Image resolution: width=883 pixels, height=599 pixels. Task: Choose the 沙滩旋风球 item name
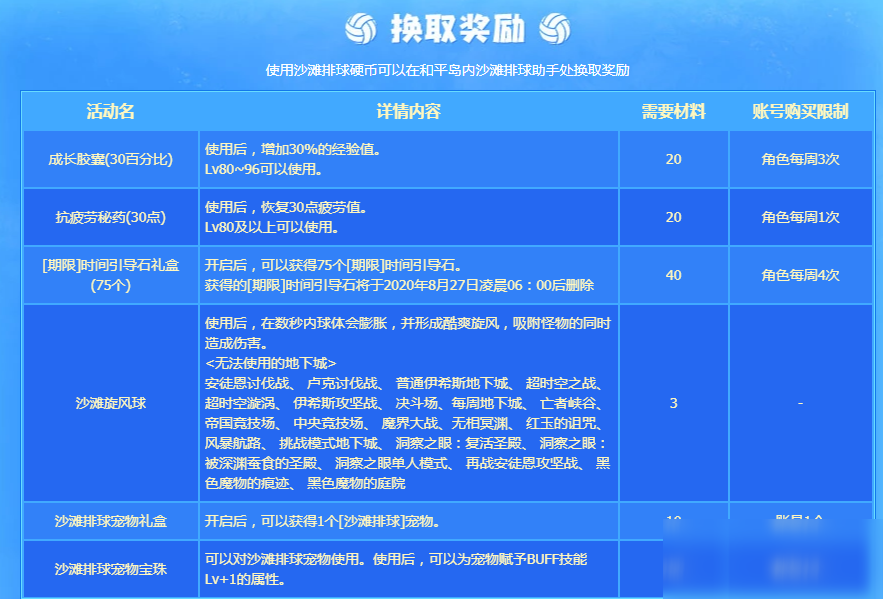point(110,403)
